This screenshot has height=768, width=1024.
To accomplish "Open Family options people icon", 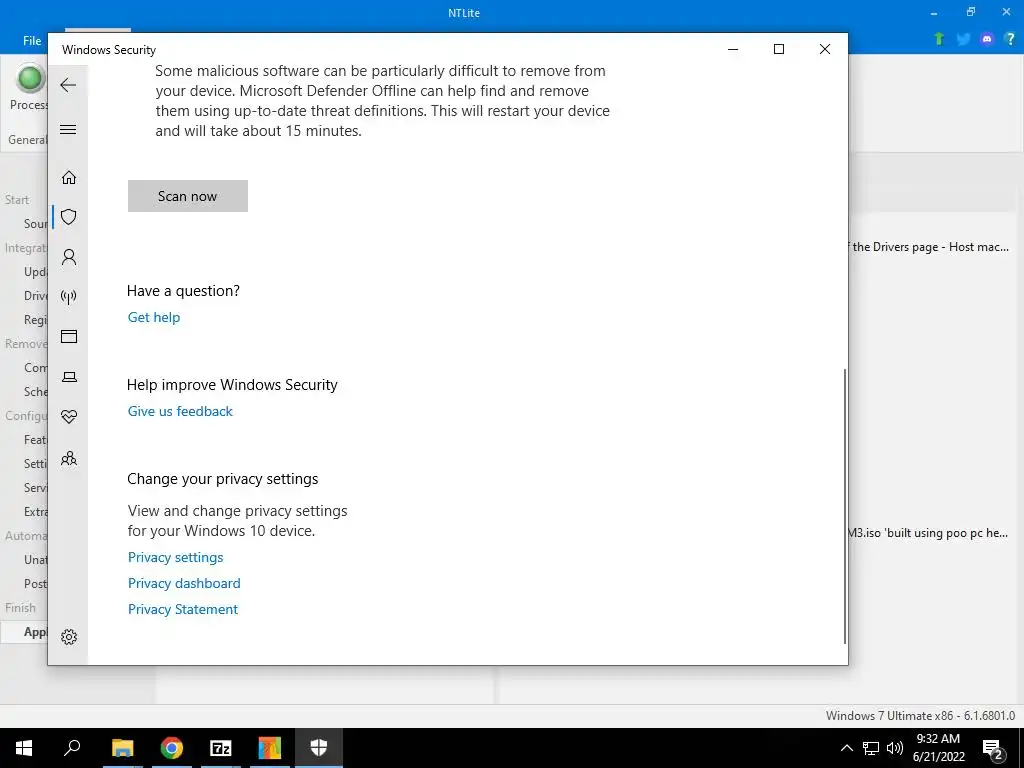I will click(x=69, y=458).
